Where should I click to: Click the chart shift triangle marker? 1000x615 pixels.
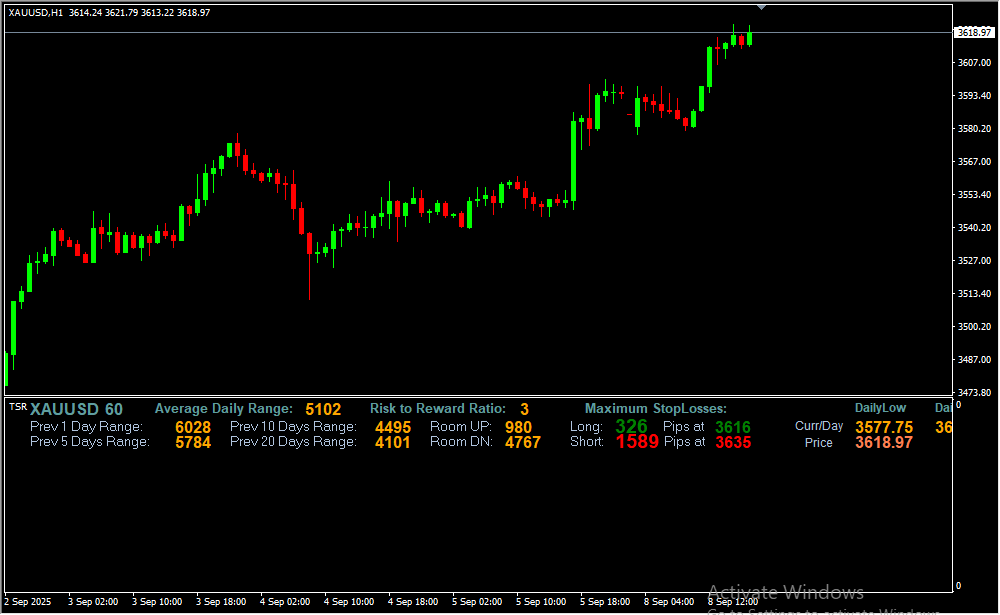(x=762, y=7)
